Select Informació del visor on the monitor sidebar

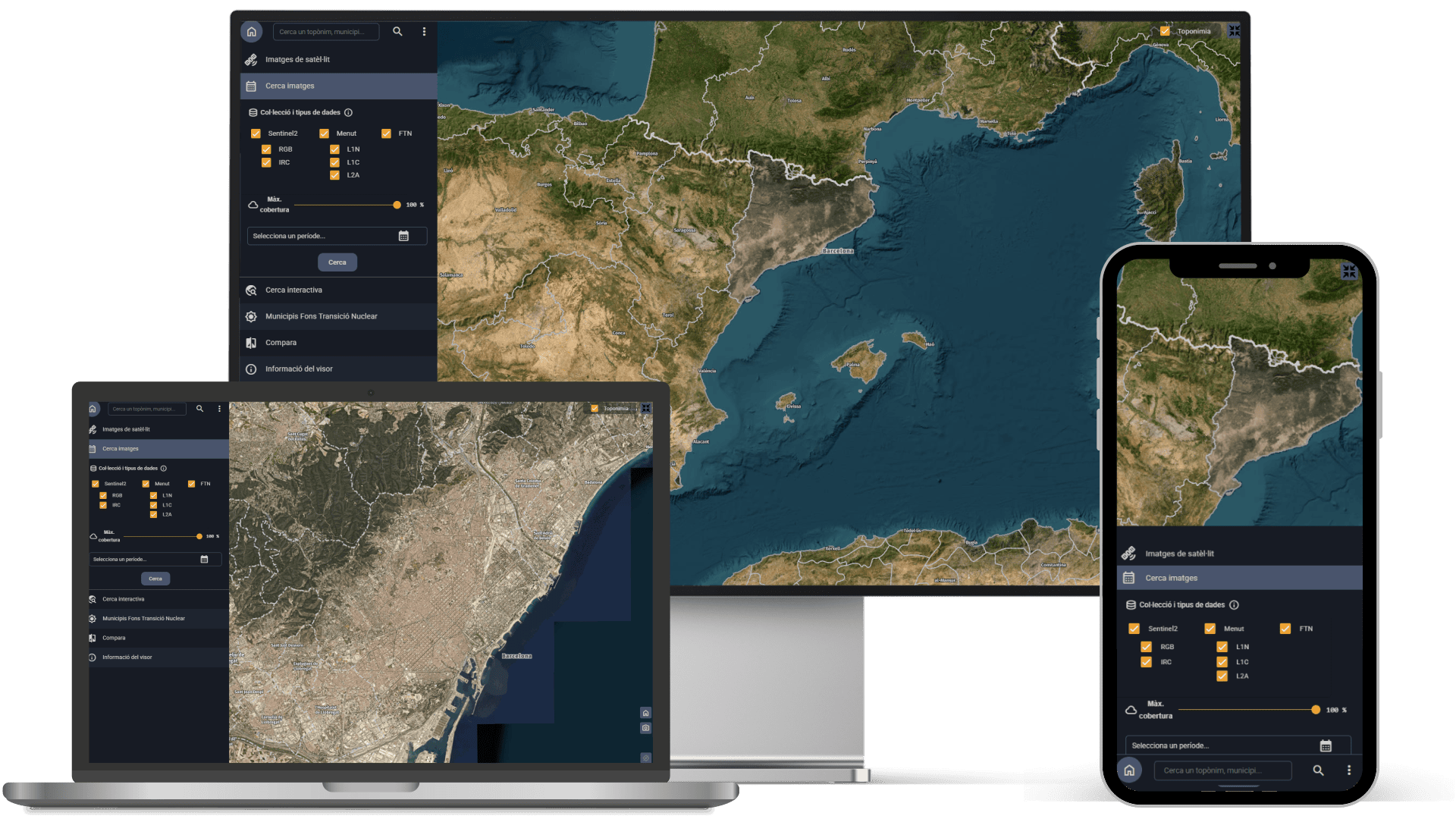pos(299,369)
